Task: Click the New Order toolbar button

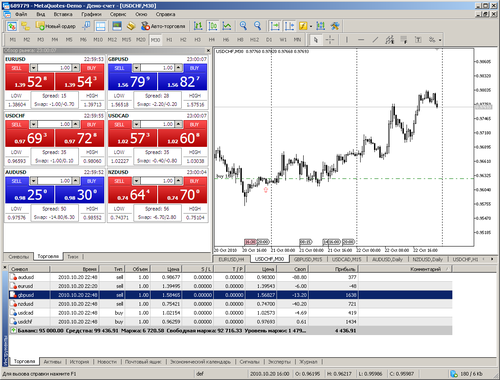Action: coord(56,26)
